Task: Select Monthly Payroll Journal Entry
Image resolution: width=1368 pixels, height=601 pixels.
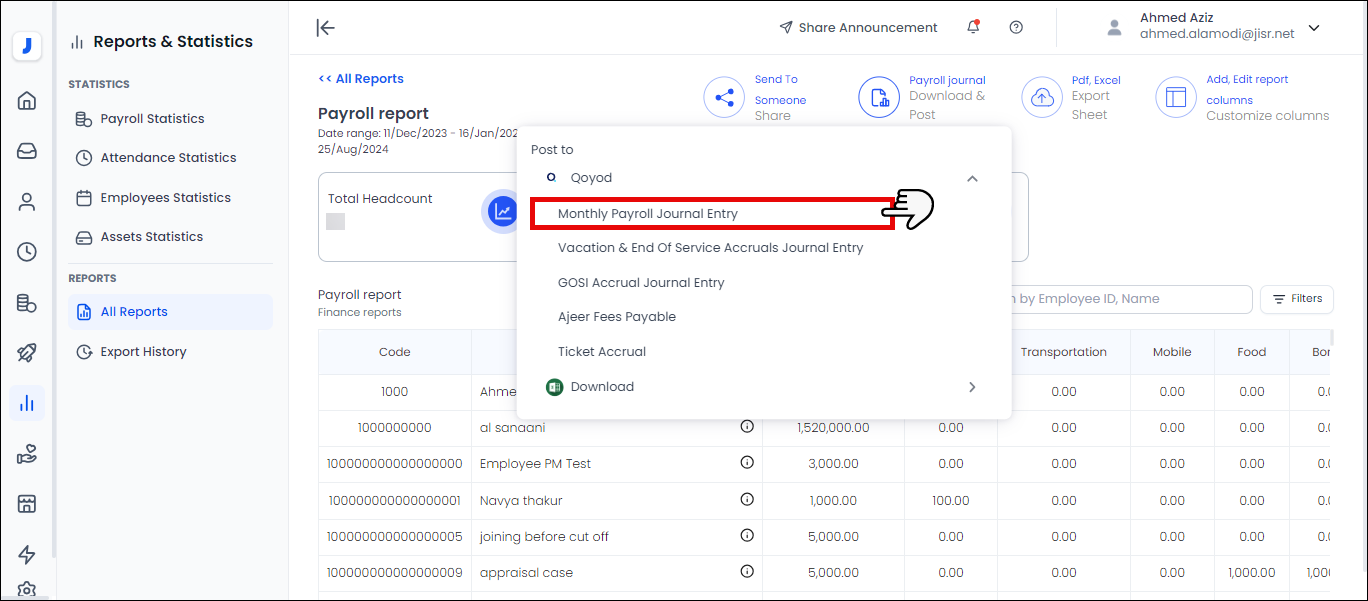Action: click(648, 214)
